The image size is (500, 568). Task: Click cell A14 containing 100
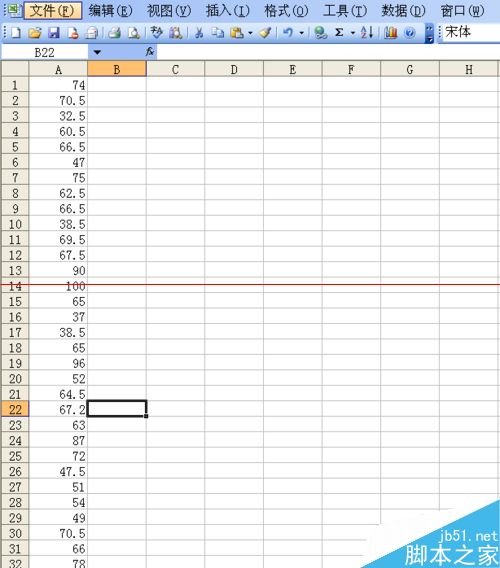(58, 286)
